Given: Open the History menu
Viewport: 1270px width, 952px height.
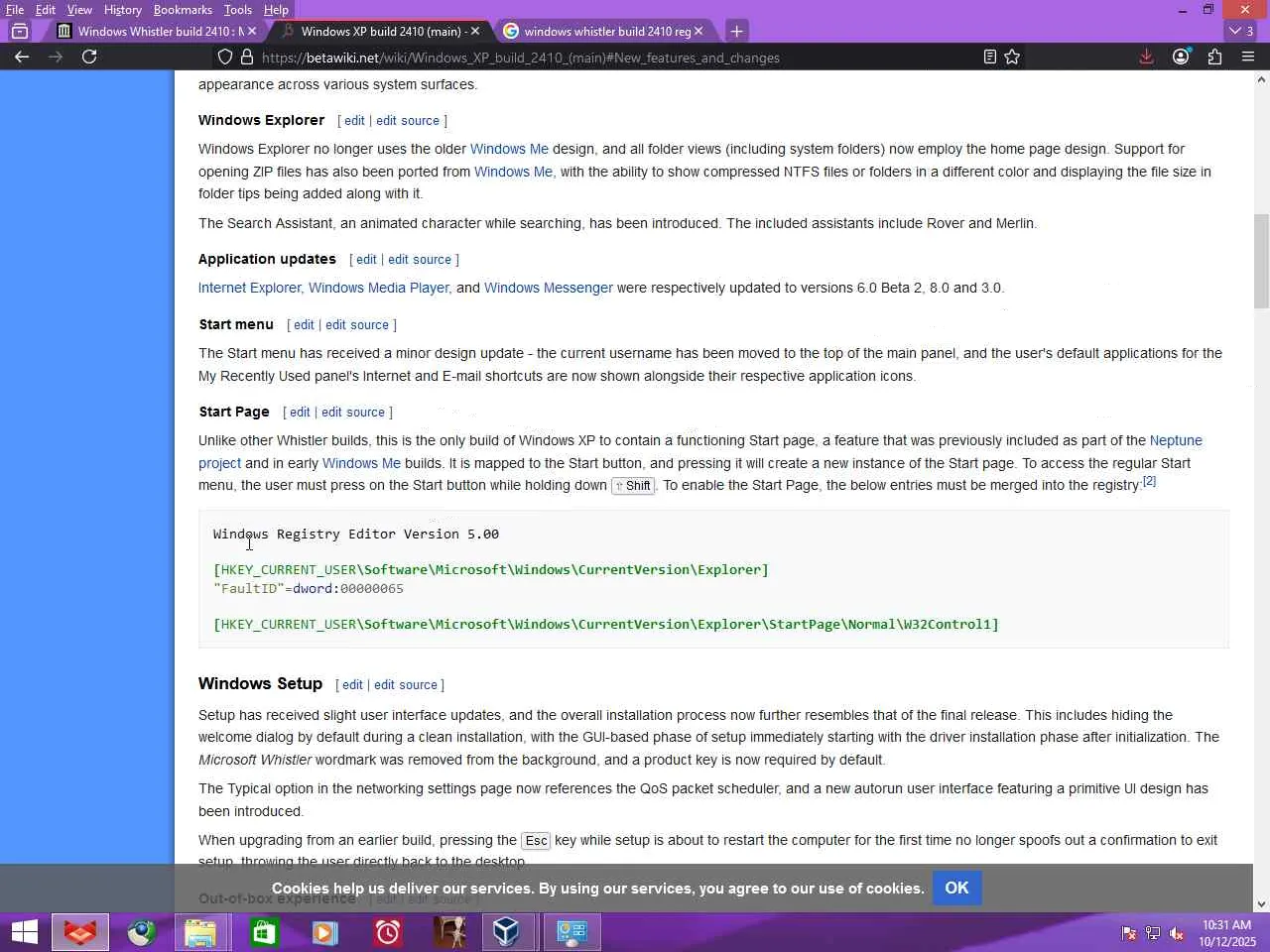Looking at the screenshot, I should tap(123, 10).
